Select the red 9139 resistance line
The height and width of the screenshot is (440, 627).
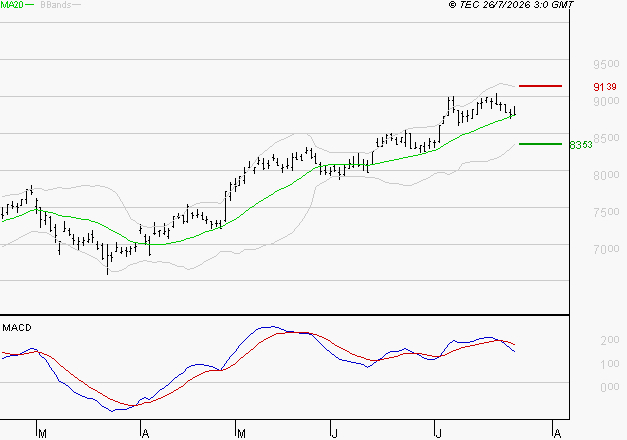tap(540, 86)
